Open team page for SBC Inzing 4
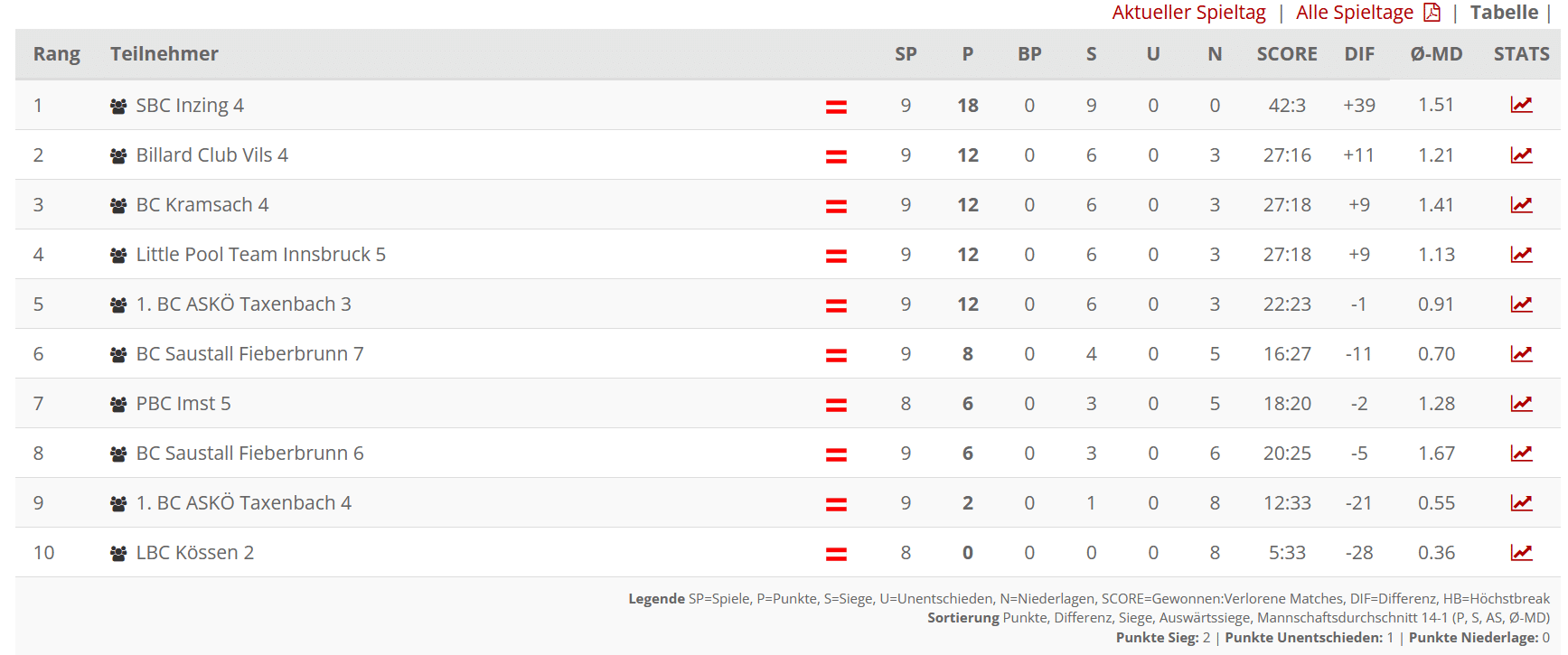Viewport: 1568px width, 655px height. tap(190, 106)
